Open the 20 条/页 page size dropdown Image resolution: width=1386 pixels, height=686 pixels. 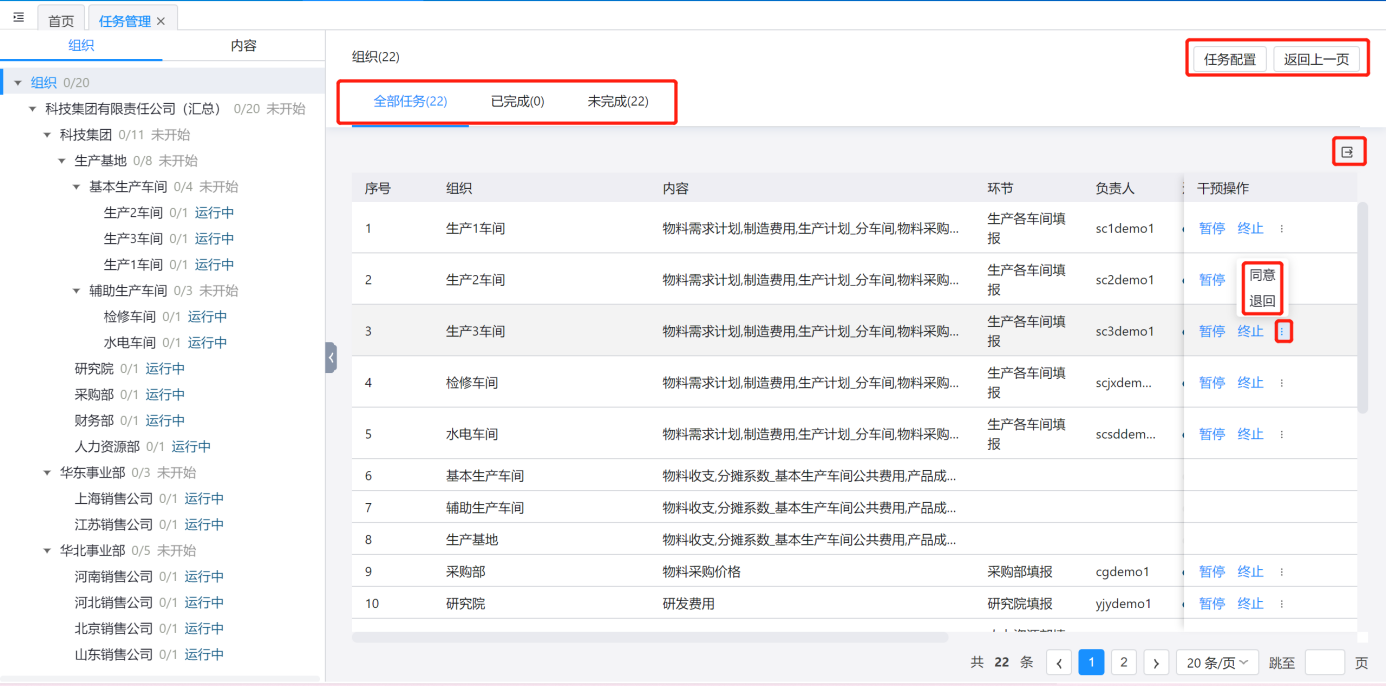(1217, 662)
